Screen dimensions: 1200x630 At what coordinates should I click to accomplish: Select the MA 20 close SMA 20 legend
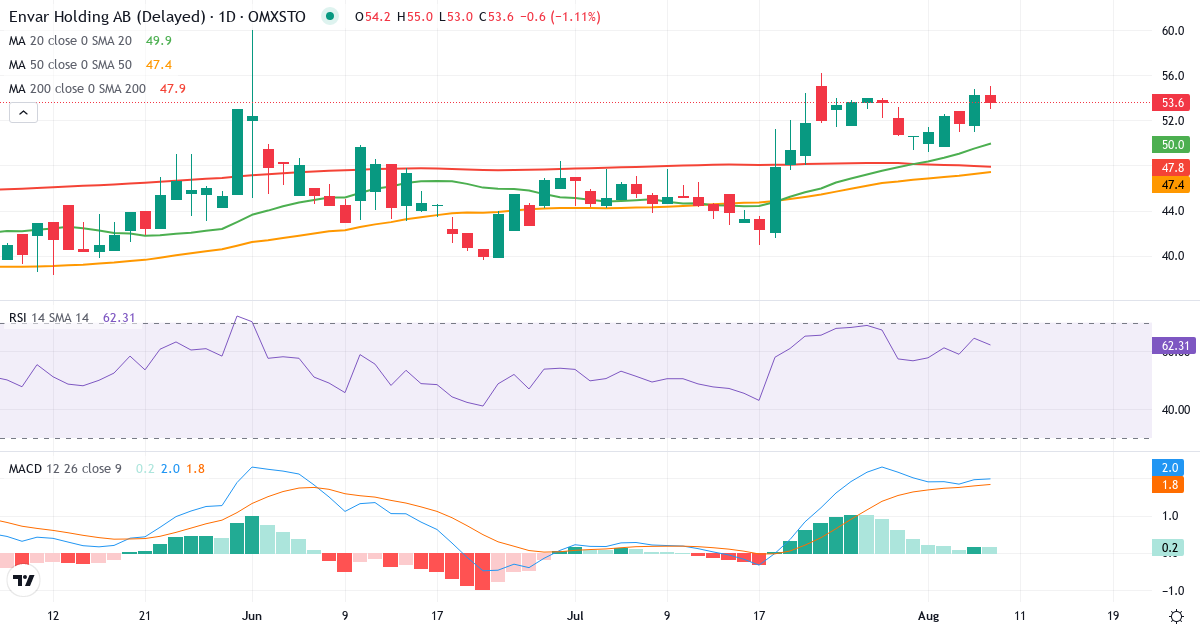[x=70, y=41]
